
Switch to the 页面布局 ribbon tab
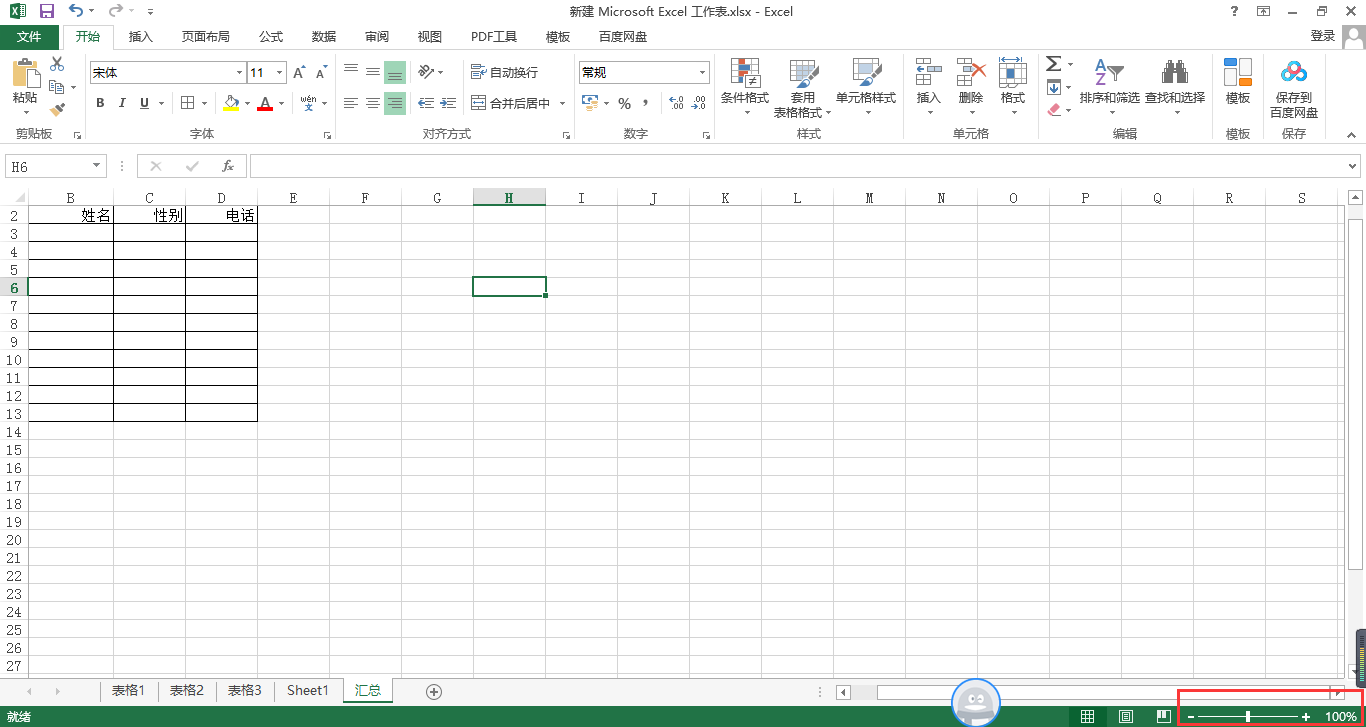(x=205, y=37)
